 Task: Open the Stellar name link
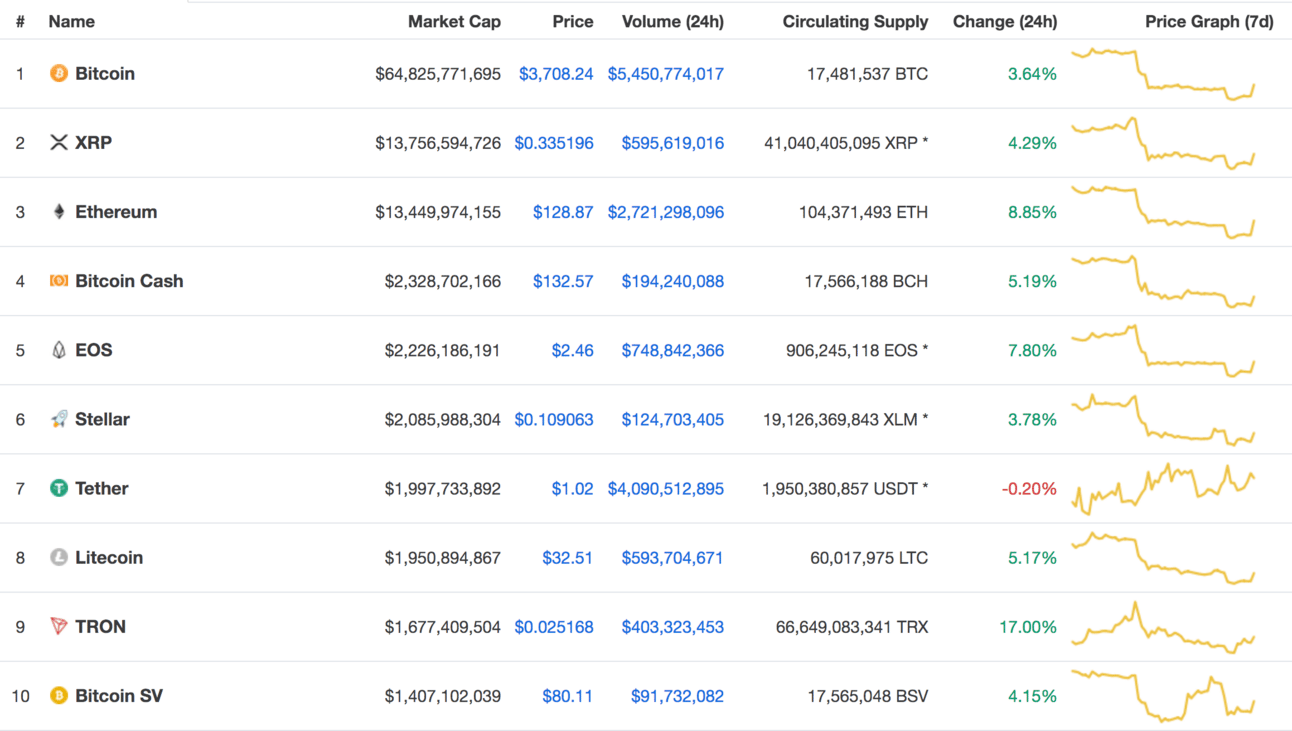[x=102, y=419]
